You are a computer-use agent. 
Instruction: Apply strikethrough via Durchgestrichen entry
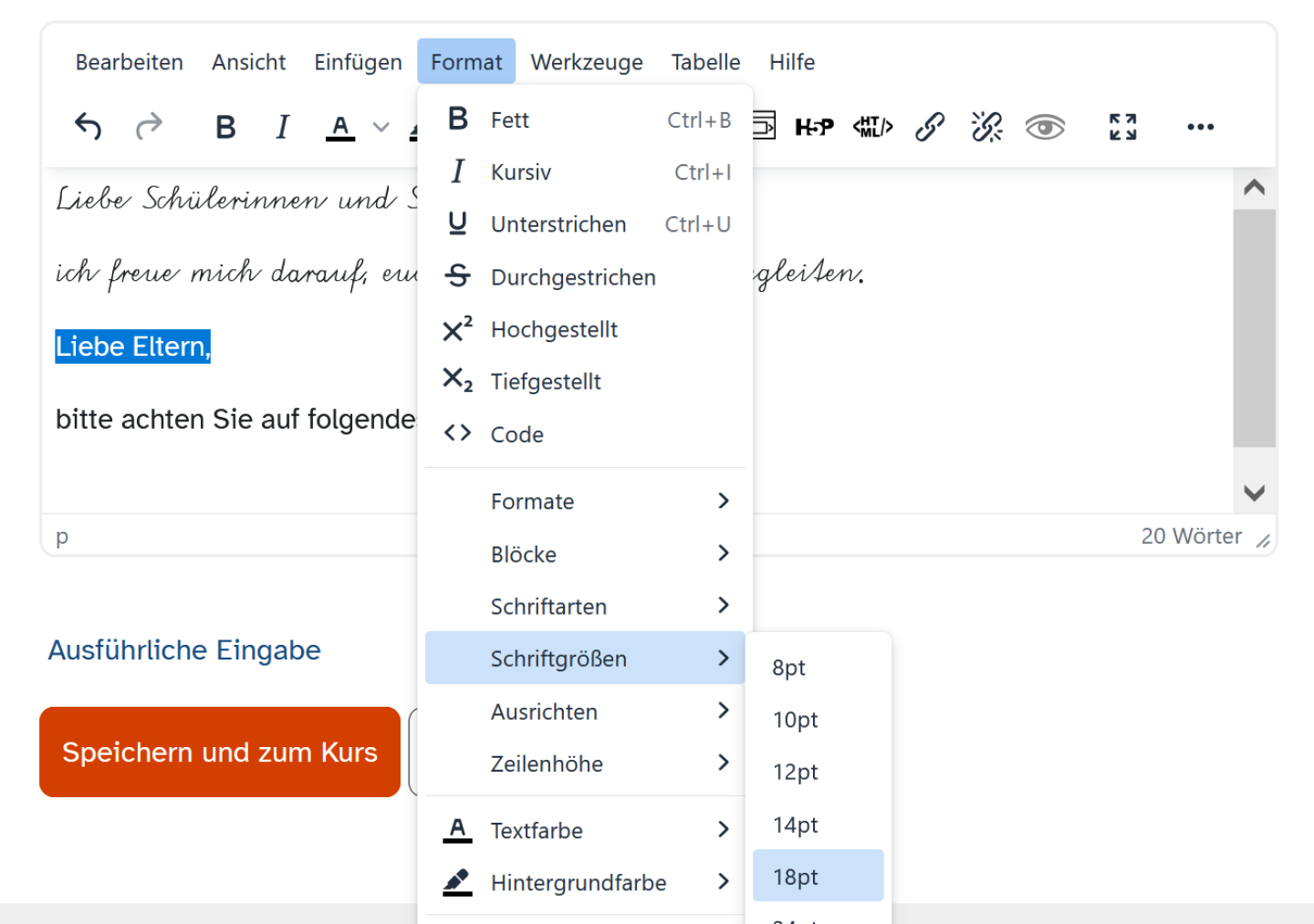(573, 277)
